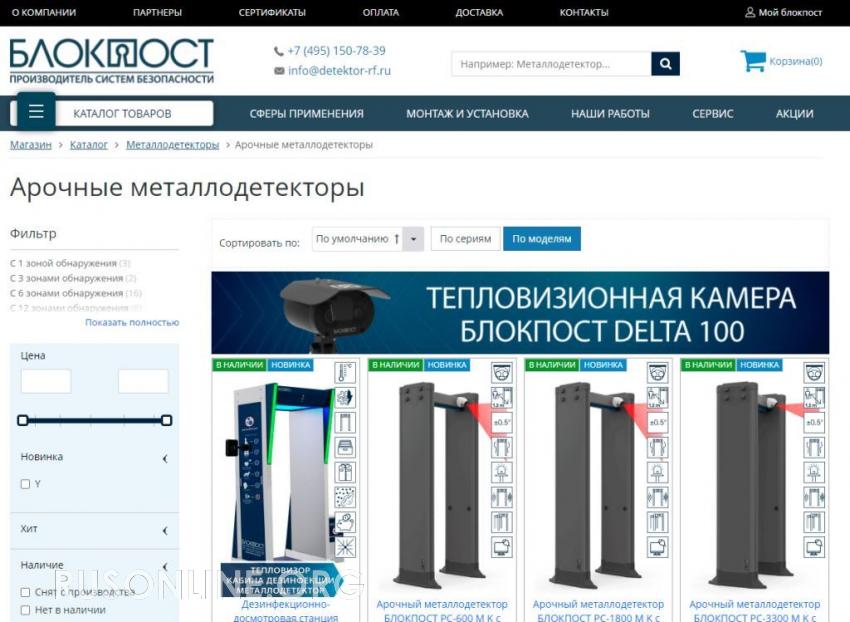Open the 'Сертификаты' menu item

(272, 12)
